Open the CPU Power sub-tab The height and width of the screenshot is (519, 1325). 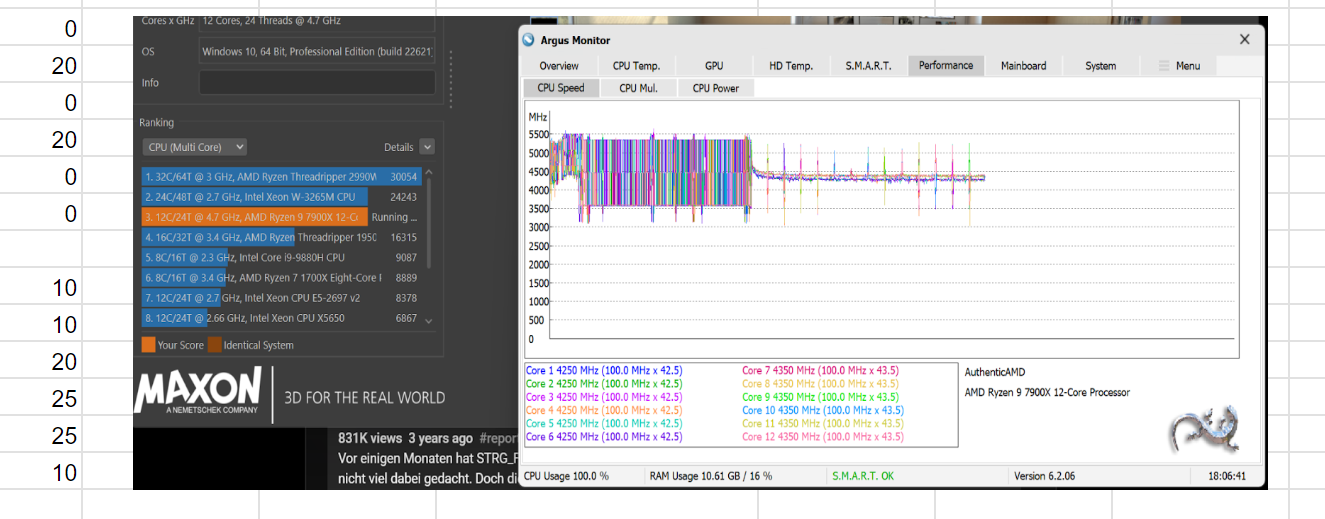716,88
